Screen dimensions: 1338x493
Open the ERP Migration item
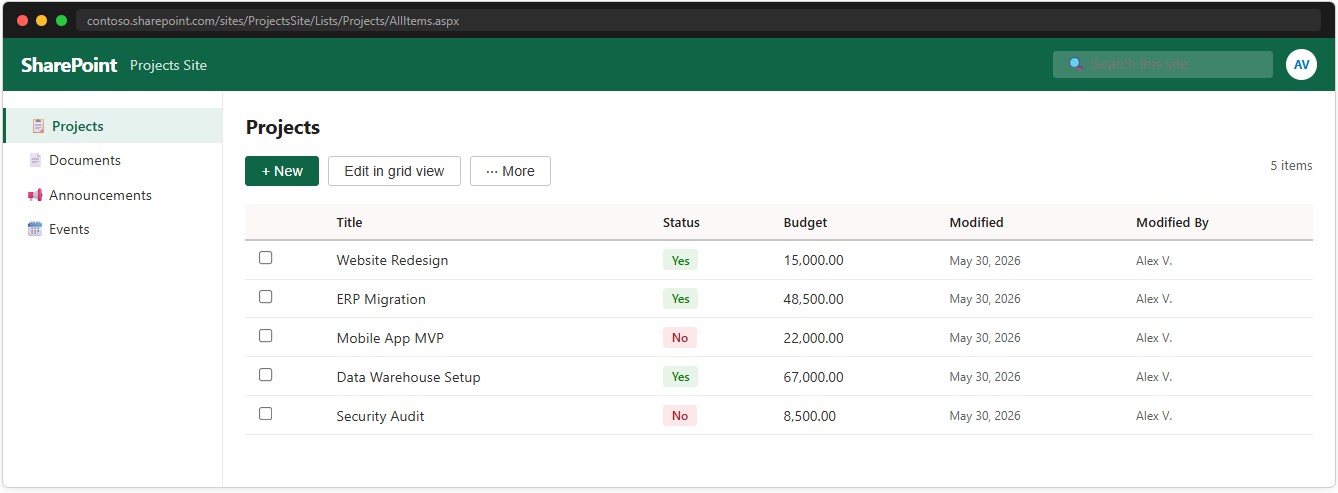(381, 299)
